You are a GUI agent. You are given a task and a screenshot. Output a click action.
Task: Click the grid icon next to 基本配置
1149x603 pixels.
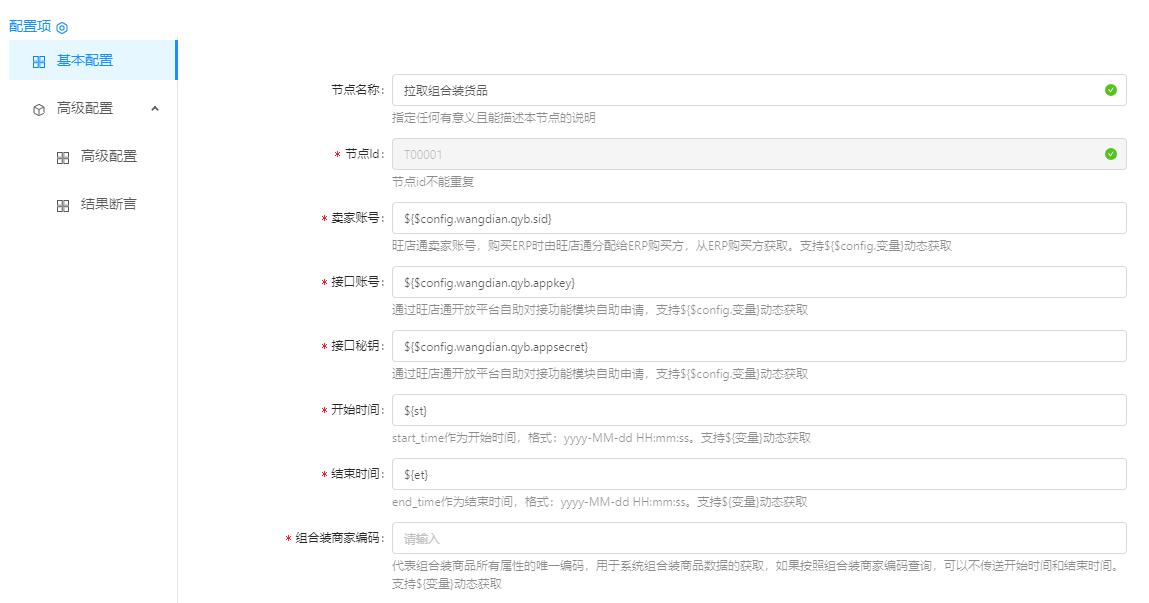39,61
